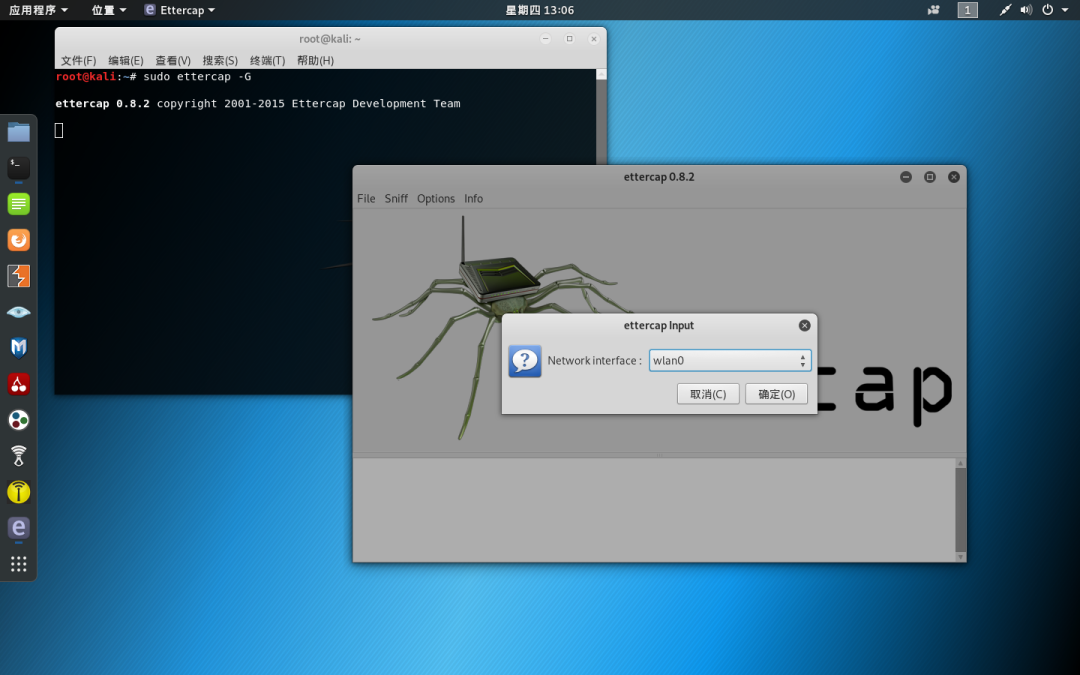Screen dimensions: 1080x675
Task: Open the network connection tray icon
Action: (1005, 10)
